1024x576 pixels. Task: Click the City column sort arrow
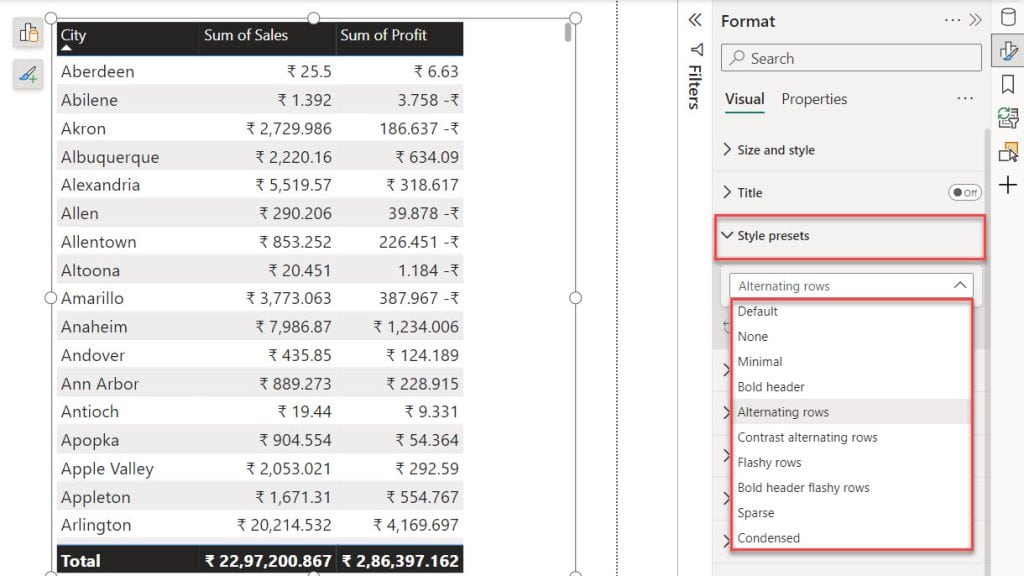point(66,48)
